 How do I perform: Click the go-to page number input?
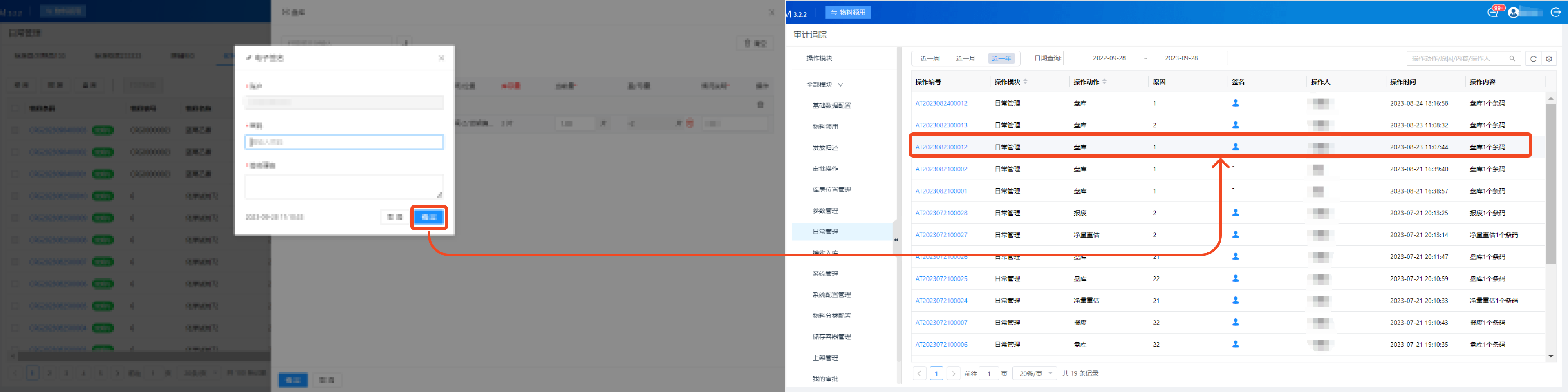[x=989, y=373]
